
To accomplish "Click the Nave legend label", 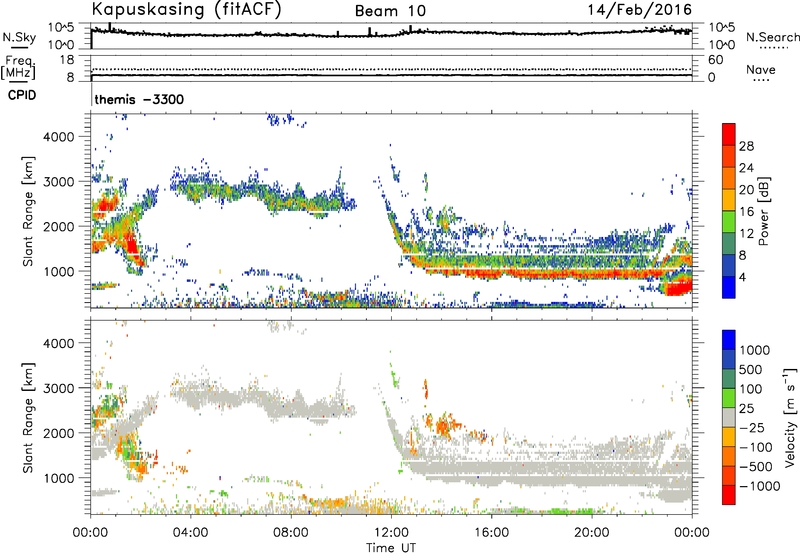I will (761, 69).
